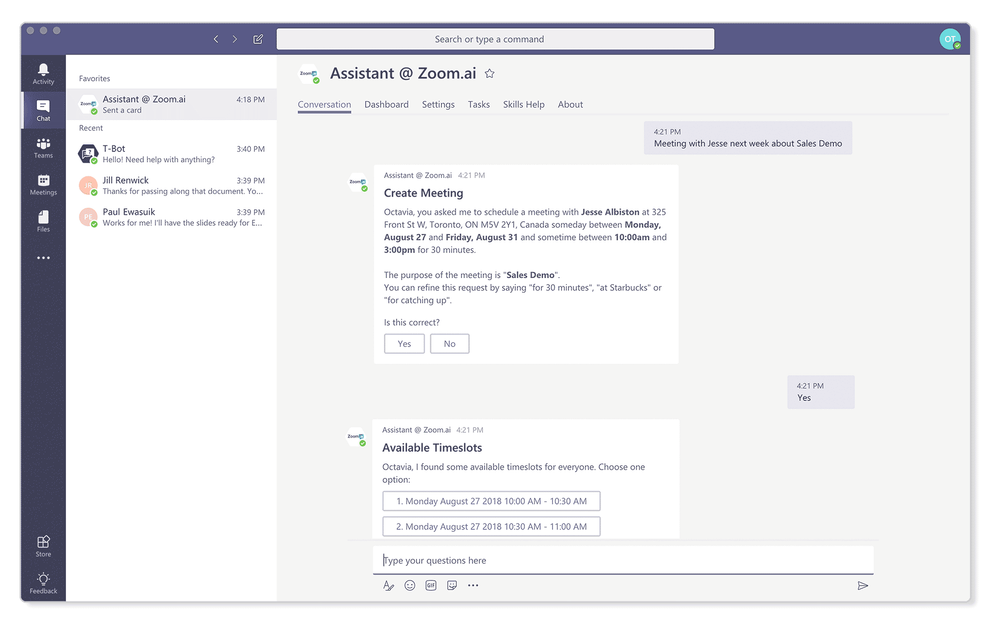This screenshot has width=998, height=626.
Task: Decline with the No button
Action: click(449, 344)
